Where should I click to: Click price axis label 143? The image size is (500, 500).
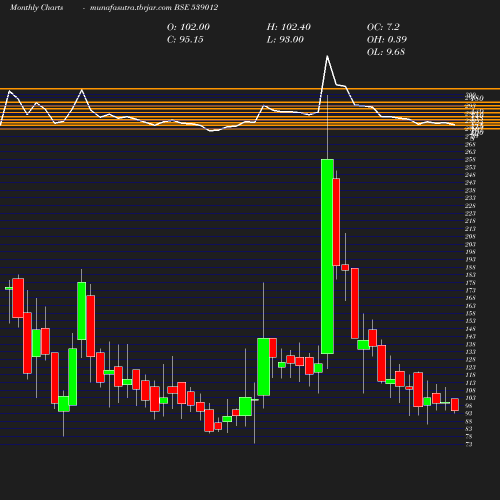pyautogui.click(x=470, y=337)
